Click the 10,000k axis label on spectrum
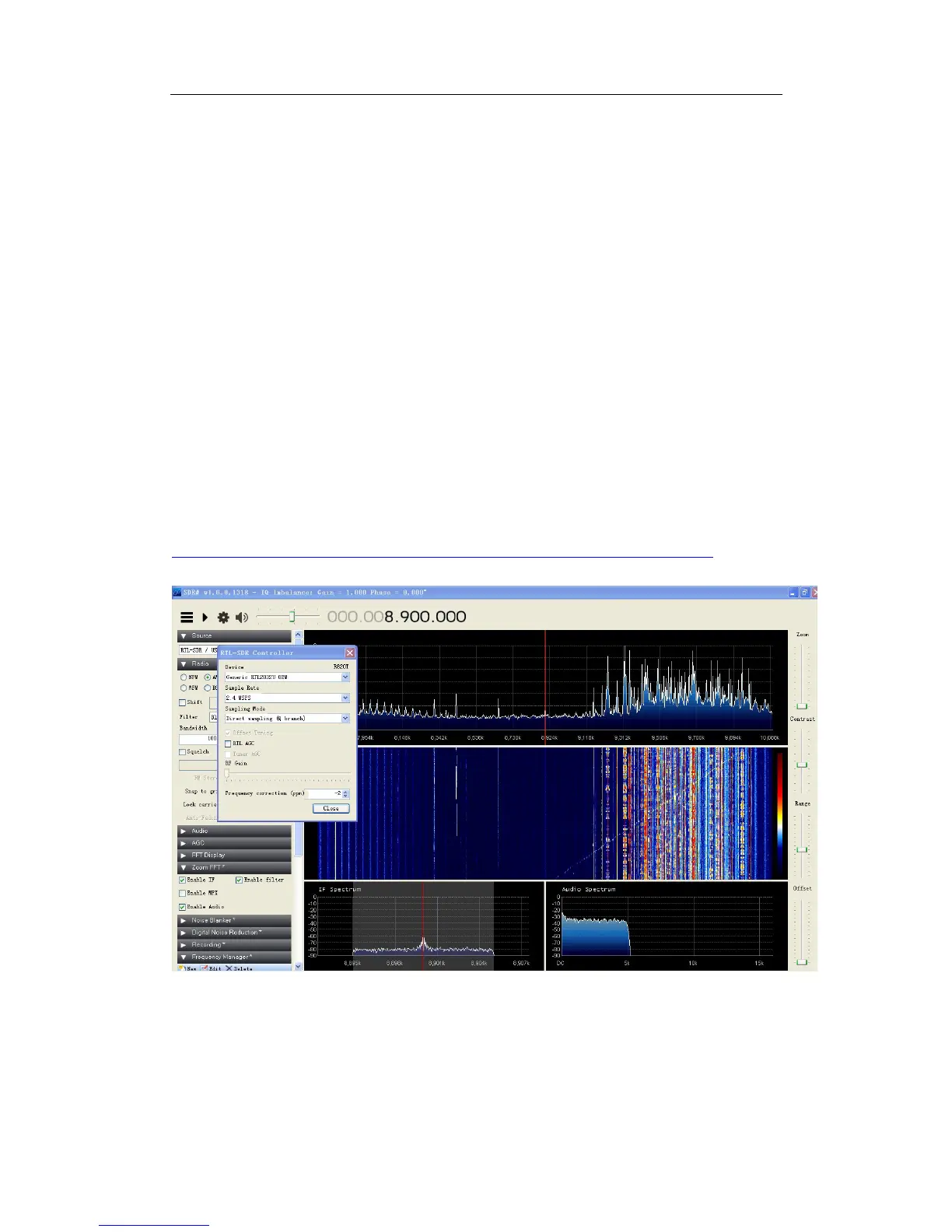 pos(769,737)
